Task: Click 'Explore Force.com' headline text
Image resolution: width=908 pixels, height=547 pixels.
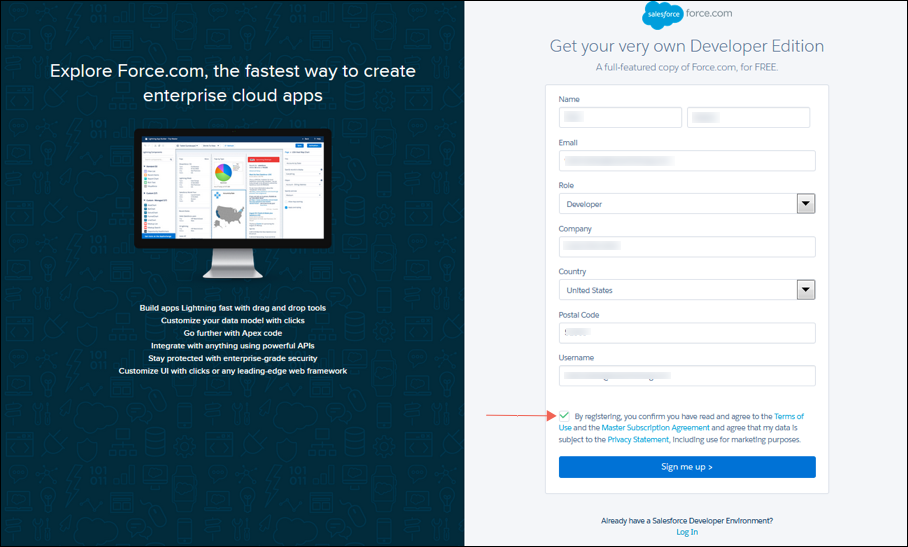Action: pos(233,83)
